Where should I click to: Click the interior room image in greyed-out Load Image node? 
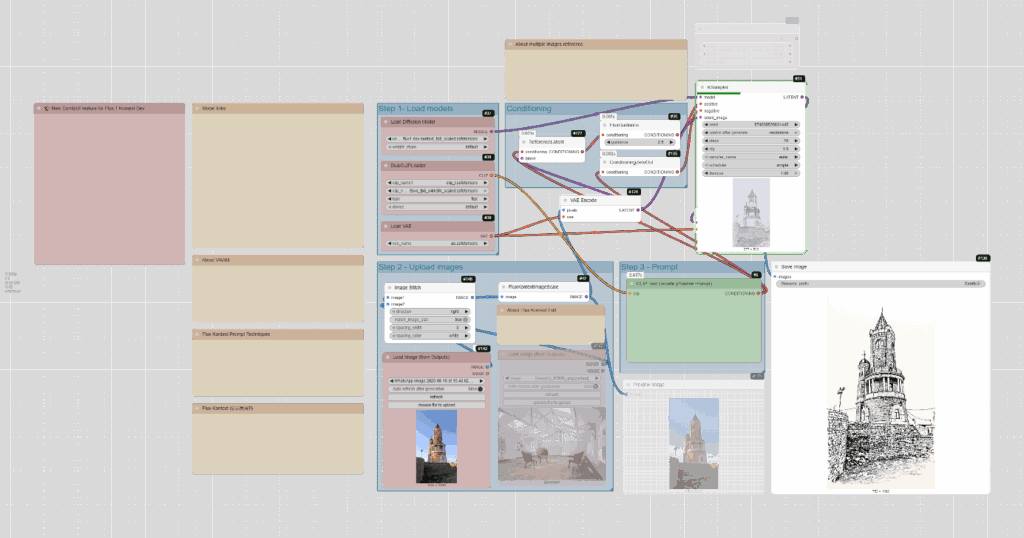point(552,444)
